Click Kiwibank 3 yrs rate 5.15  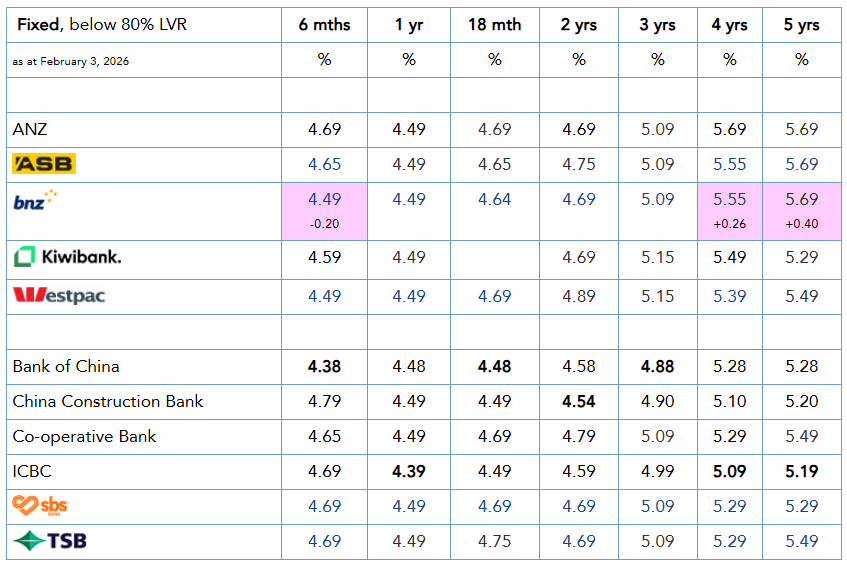click(657, 257)
